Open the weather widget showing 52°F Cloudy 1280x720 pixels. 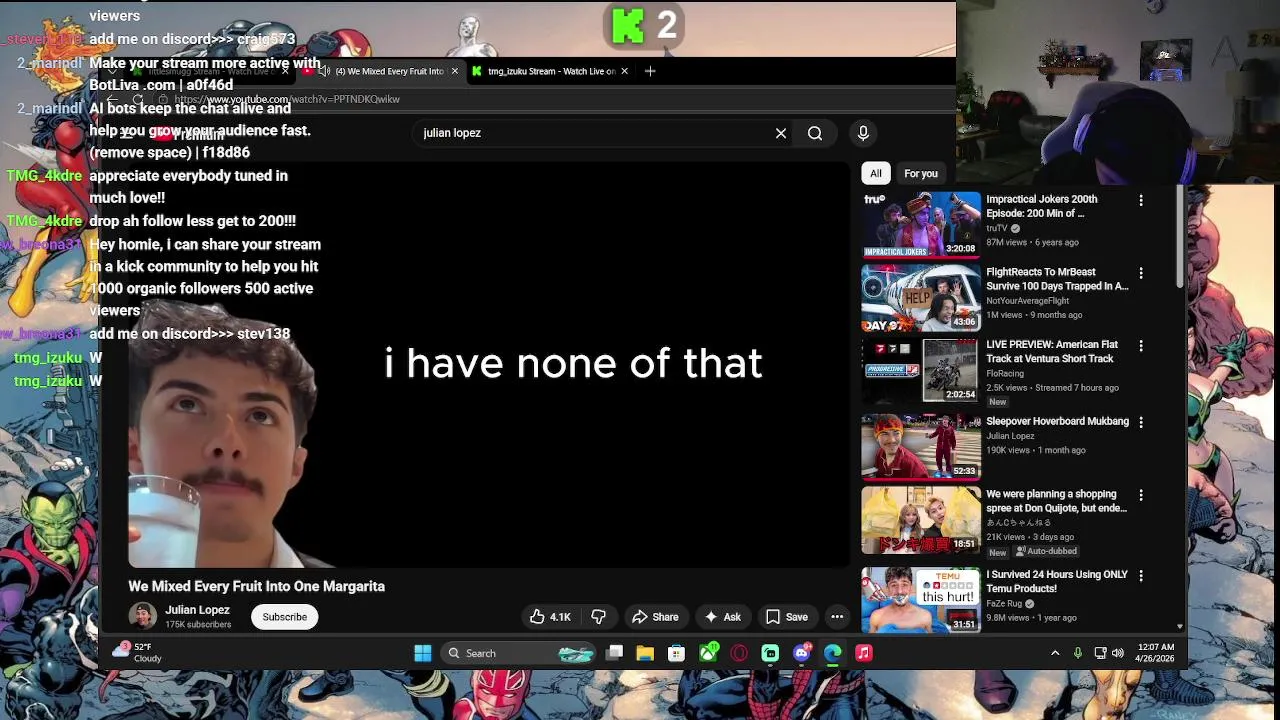(x=137, y=652)
